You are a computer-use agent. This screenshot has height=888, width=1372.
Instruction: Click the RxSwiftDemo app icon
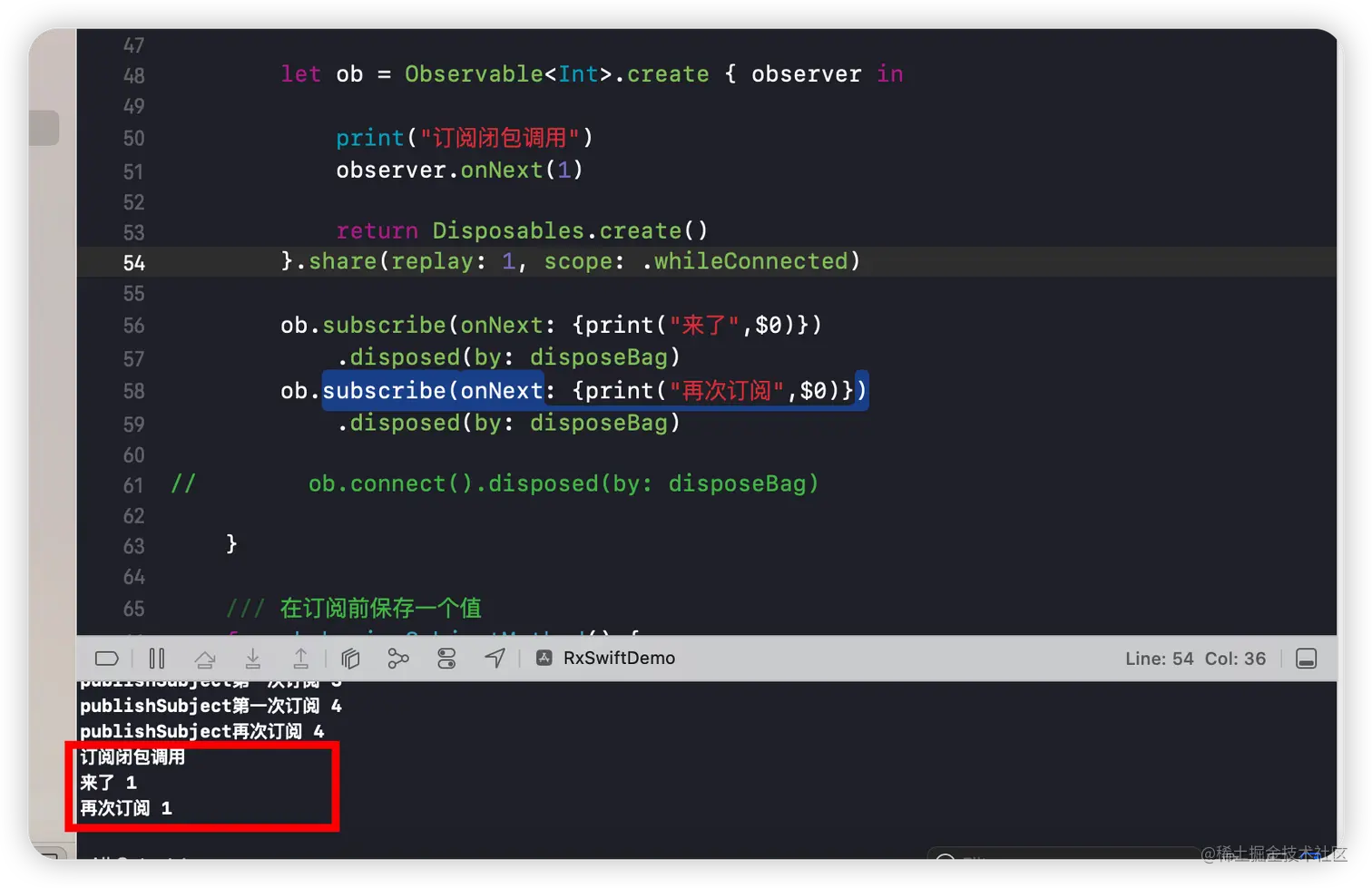click(x=544, y=659)
